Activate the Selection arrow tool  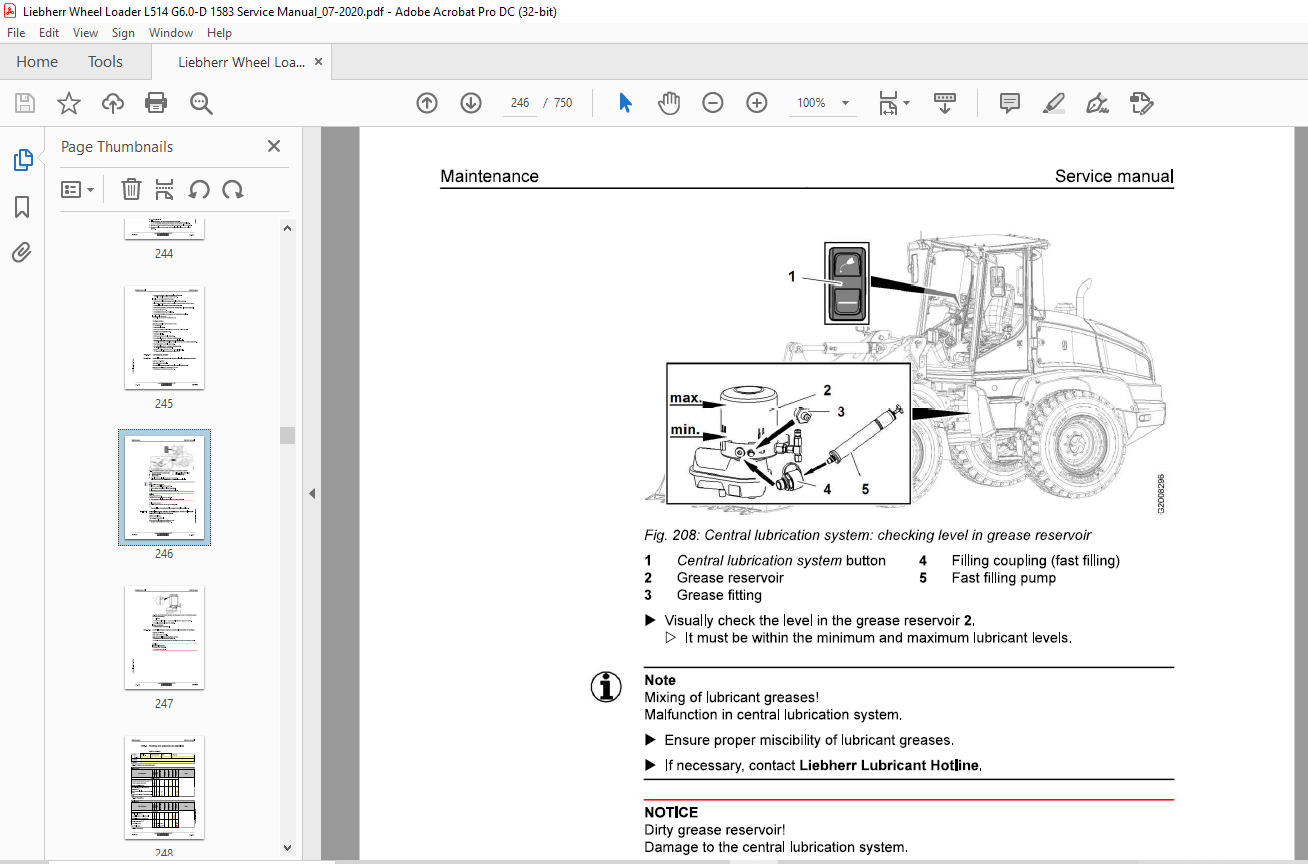tap(625, 103)
